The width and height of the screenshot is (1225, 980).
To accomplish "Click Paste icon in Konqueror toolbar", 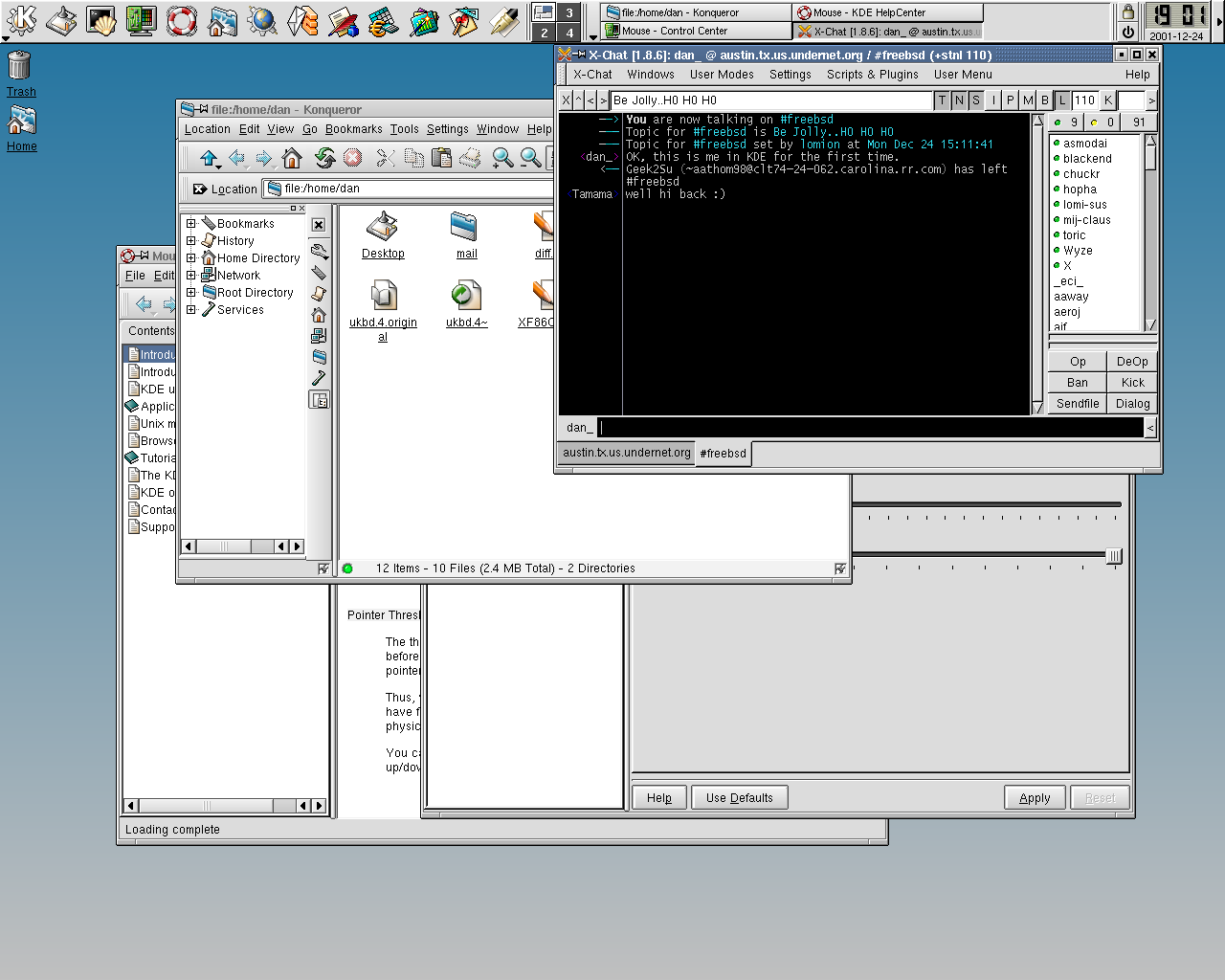I will [441, 158].
